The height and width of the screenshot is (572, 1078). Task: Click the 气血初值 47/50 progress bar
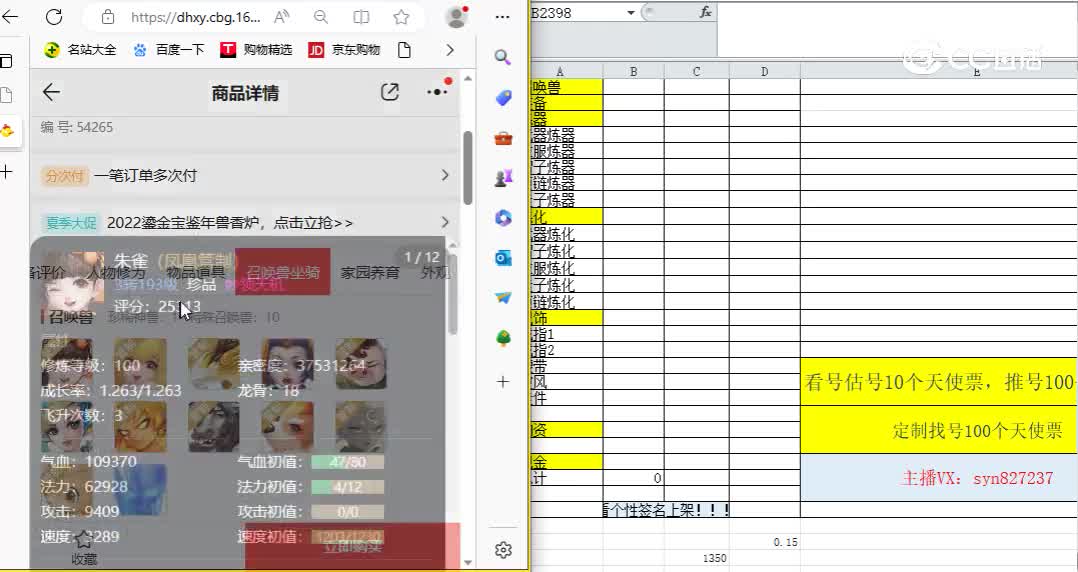coord(347,462)
